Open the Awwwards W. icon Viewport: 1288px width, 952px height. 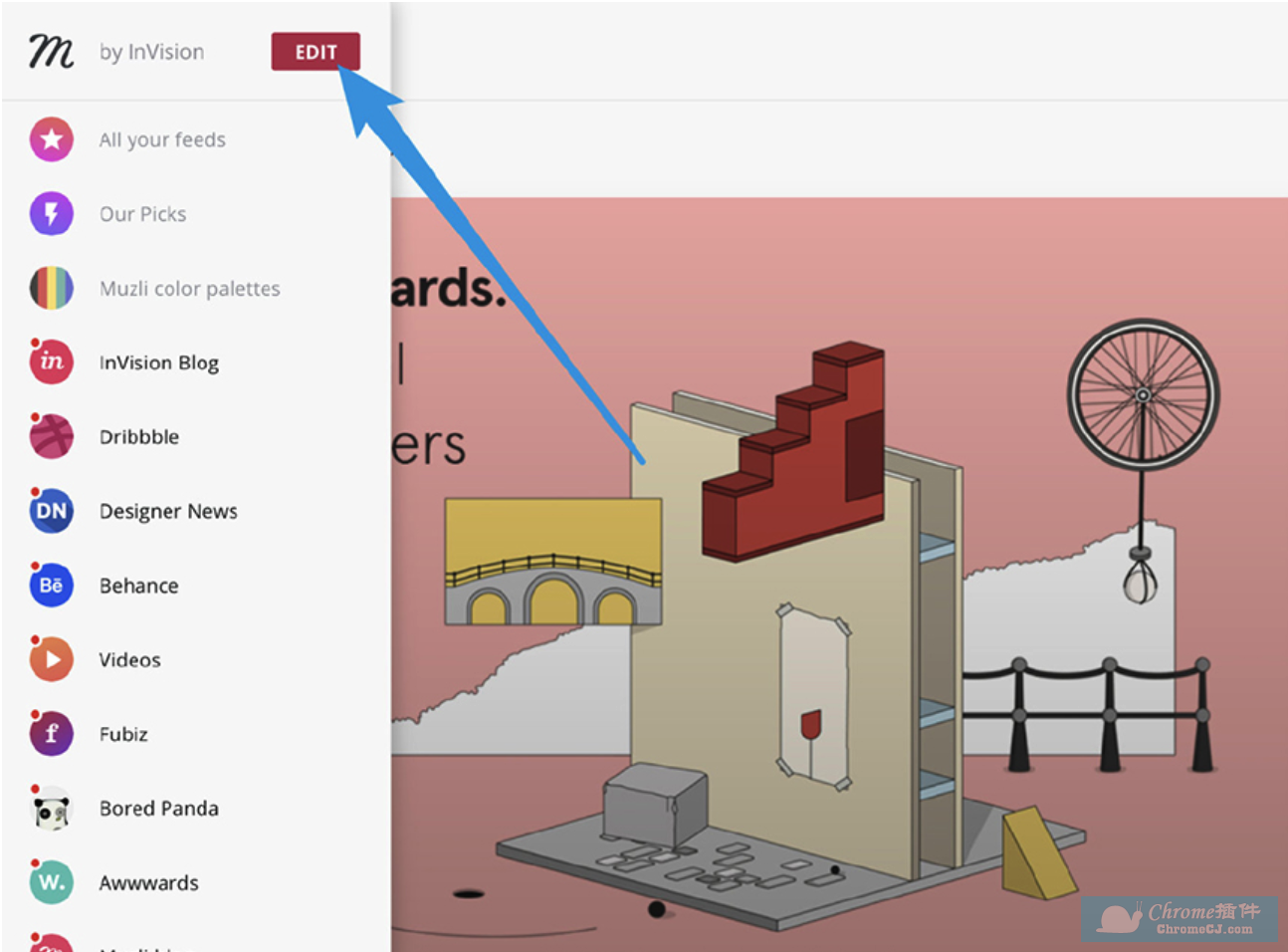pos(52,882)
